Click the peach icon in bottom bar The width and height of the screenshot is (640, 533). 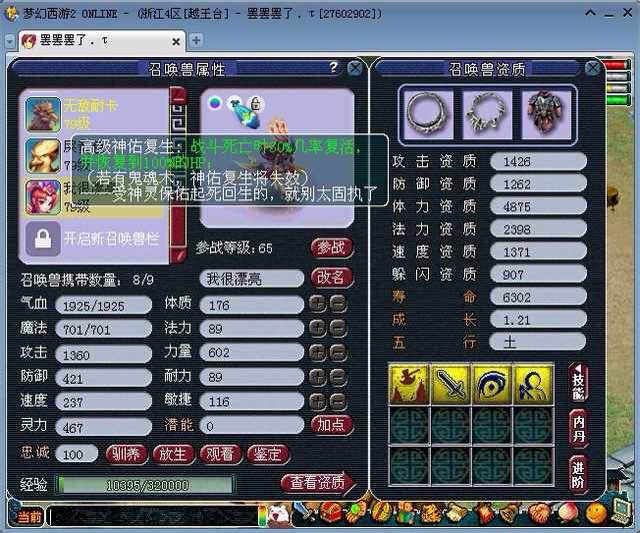(568, 513)
